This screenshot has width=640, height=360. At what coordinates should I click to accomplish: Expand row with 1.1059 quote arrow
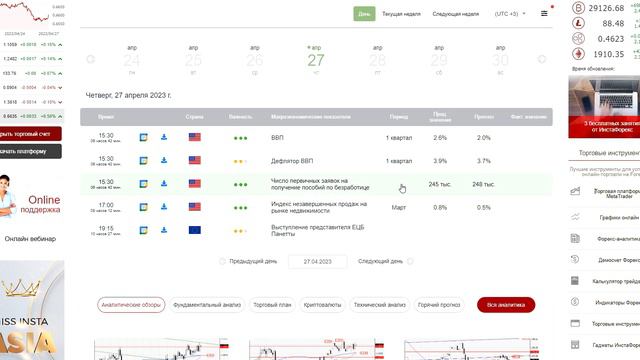click(60, 44)
